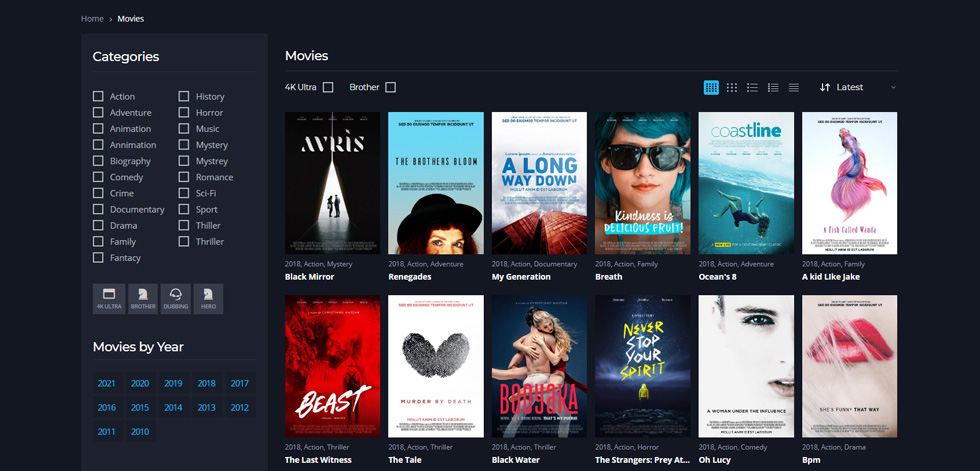This screenshot has width=980, height=471.
Task: Enable the Sci-Fi category checkbox
Action: click(x=184, y=193)
